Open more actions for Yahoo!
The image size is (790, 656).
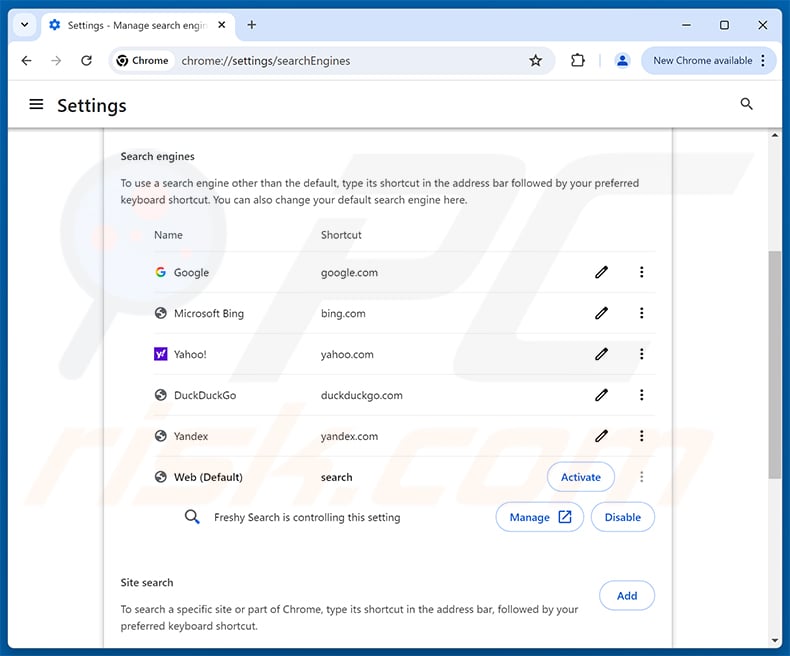click(641, 354)
